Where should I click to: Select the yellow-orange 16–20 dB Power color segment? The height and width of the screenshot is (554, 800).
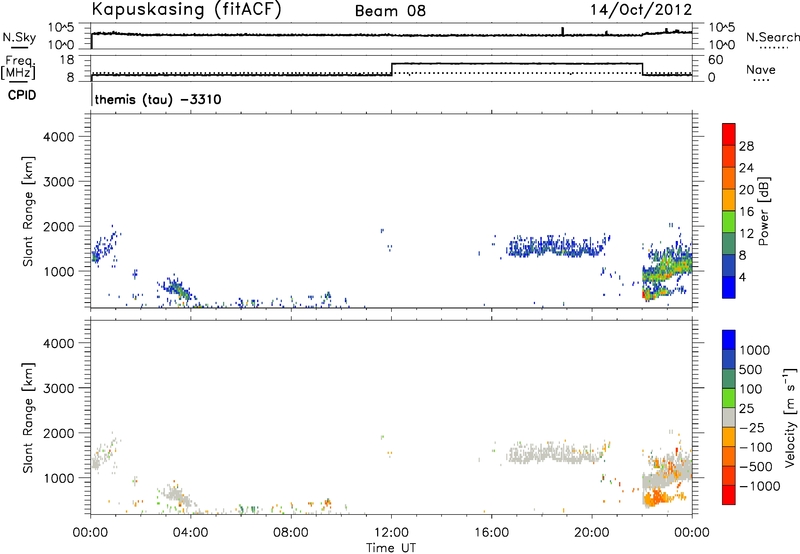tap(729, 200)
